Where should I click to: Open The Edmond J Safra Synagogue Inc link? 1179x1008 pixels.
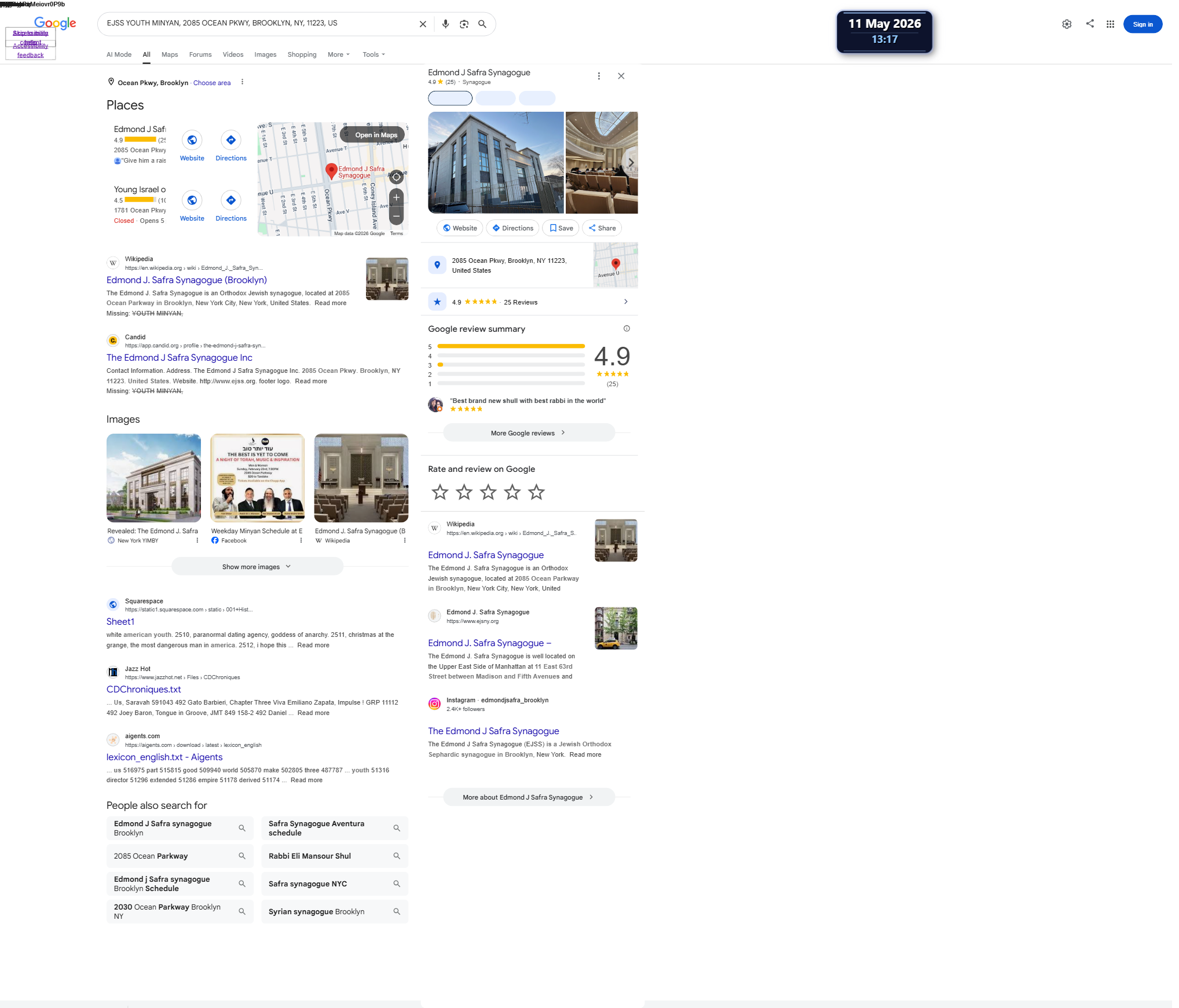[180, 358]
